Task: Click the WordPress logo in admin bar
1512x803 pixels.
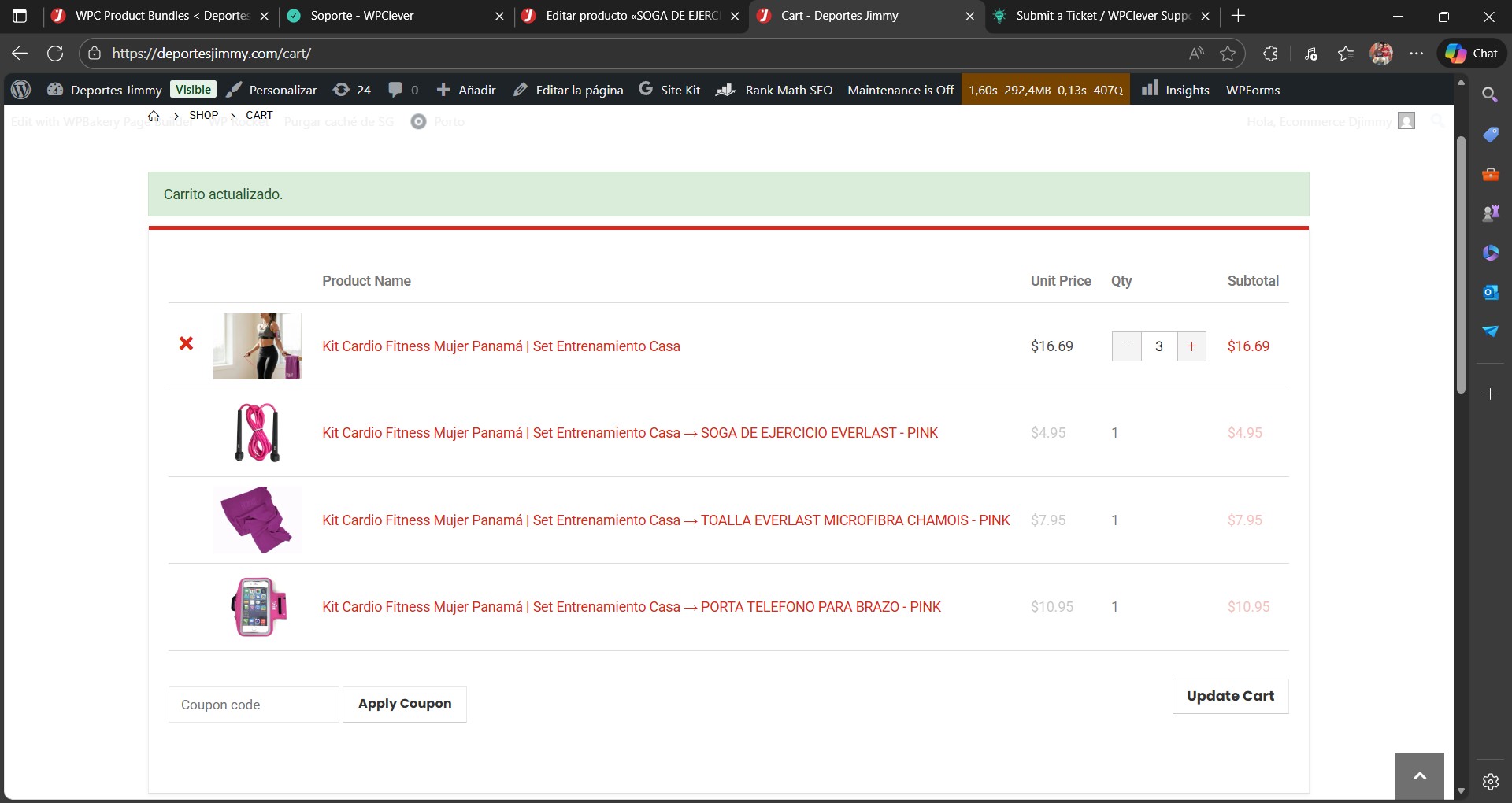Action: click(21, 90)
